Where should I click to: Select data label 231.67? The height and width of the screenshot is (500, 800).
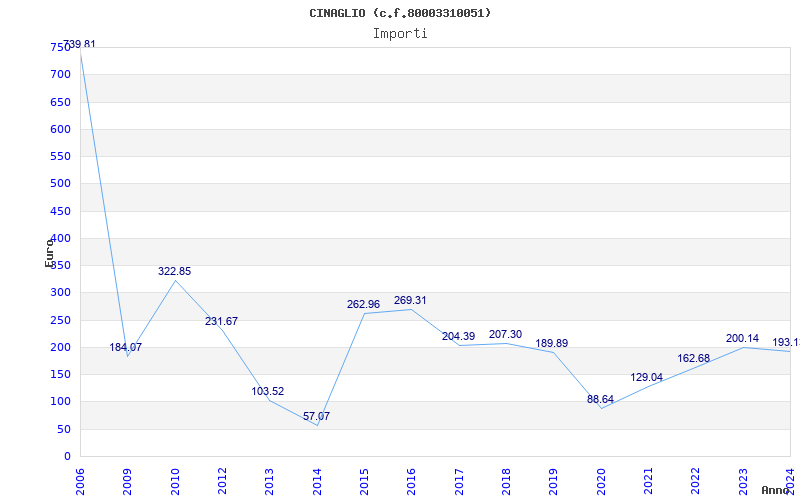[221, 321]
